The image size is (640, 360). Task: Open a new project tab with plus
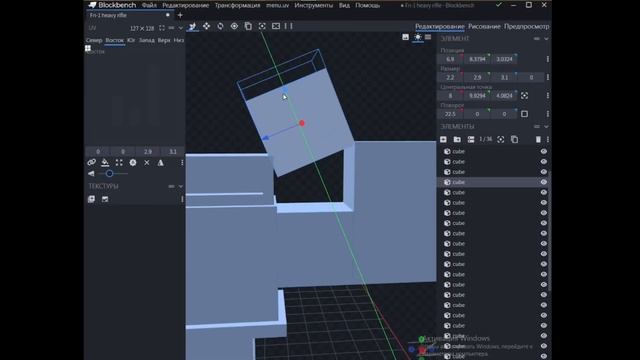[x=180, y=15]
